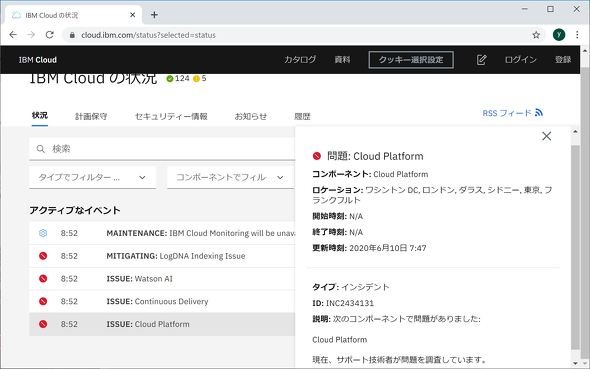Reload the page with the refresh icon
Screen dimensions: 590x369
pos(49,35)
